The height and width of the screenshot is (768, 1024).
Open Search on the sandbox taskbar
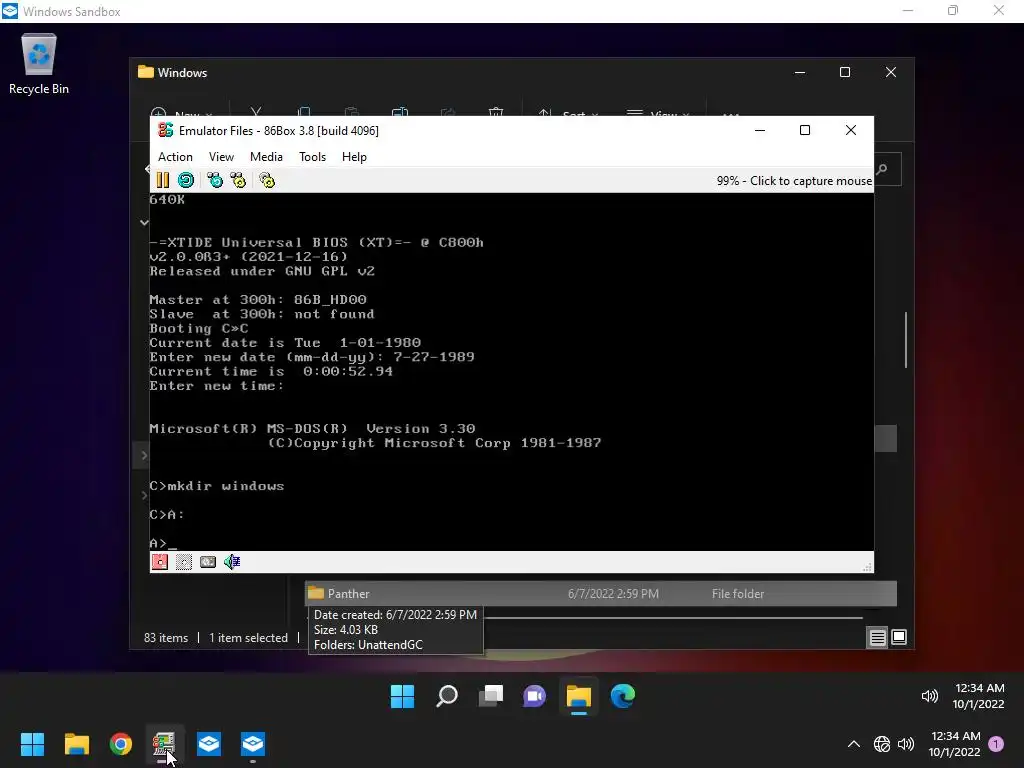pos(447,696)
